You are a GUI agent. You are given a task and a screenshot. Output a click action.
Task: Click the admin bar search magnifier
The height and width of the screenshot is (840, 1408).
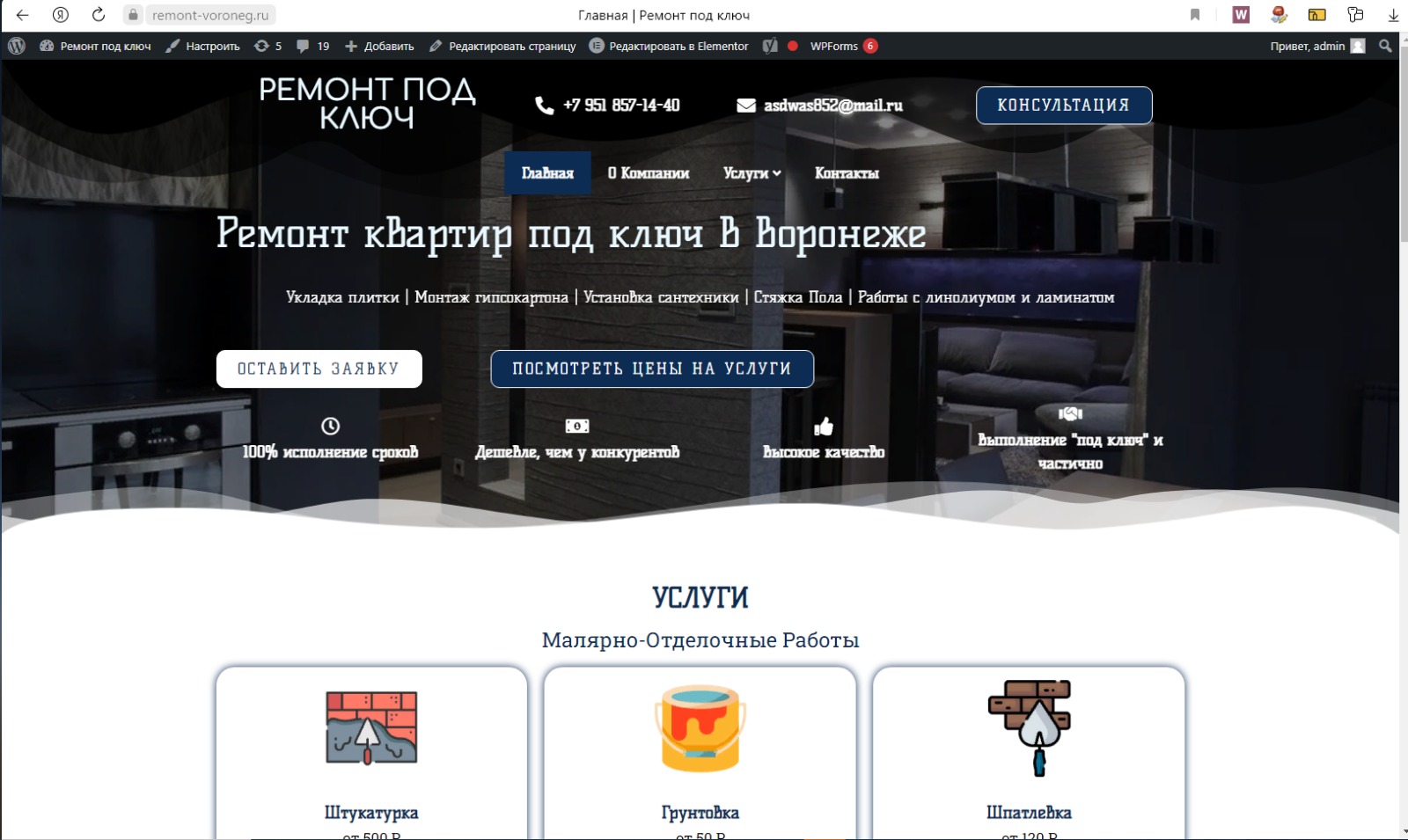point(1385,46)
